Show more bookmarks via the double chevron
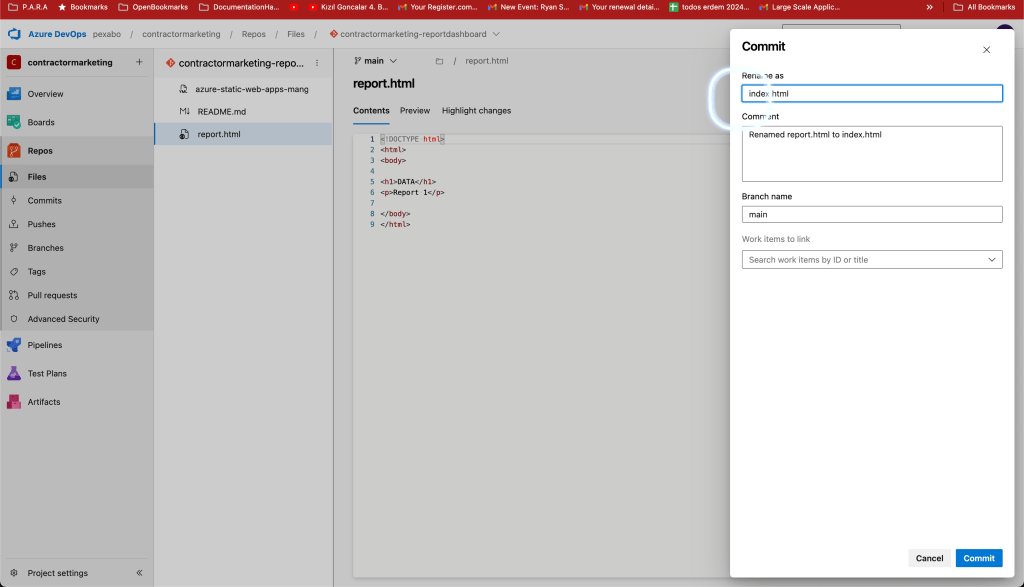This screenshot has width=1024, height=587. (929, 7)
